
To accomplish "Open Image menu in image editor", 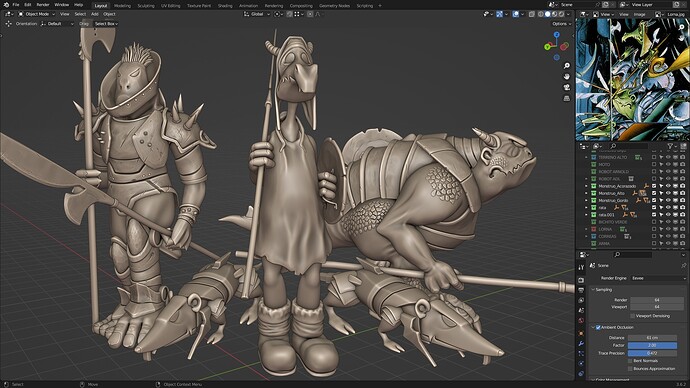I will tap(639, 14).
